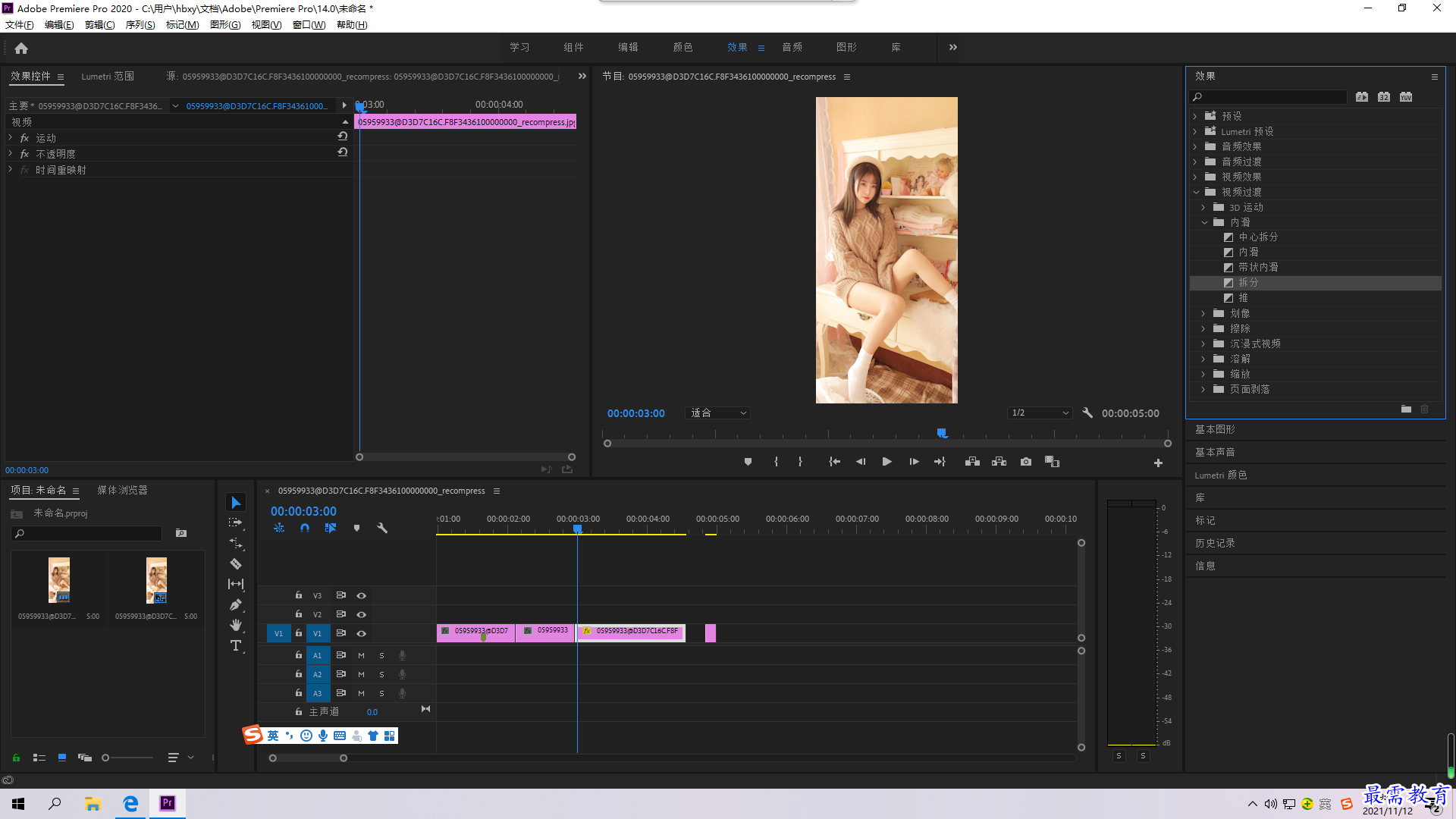Switch to the 音频 workspace
This screenshot has height=819, width=1456.
point(792,48)
